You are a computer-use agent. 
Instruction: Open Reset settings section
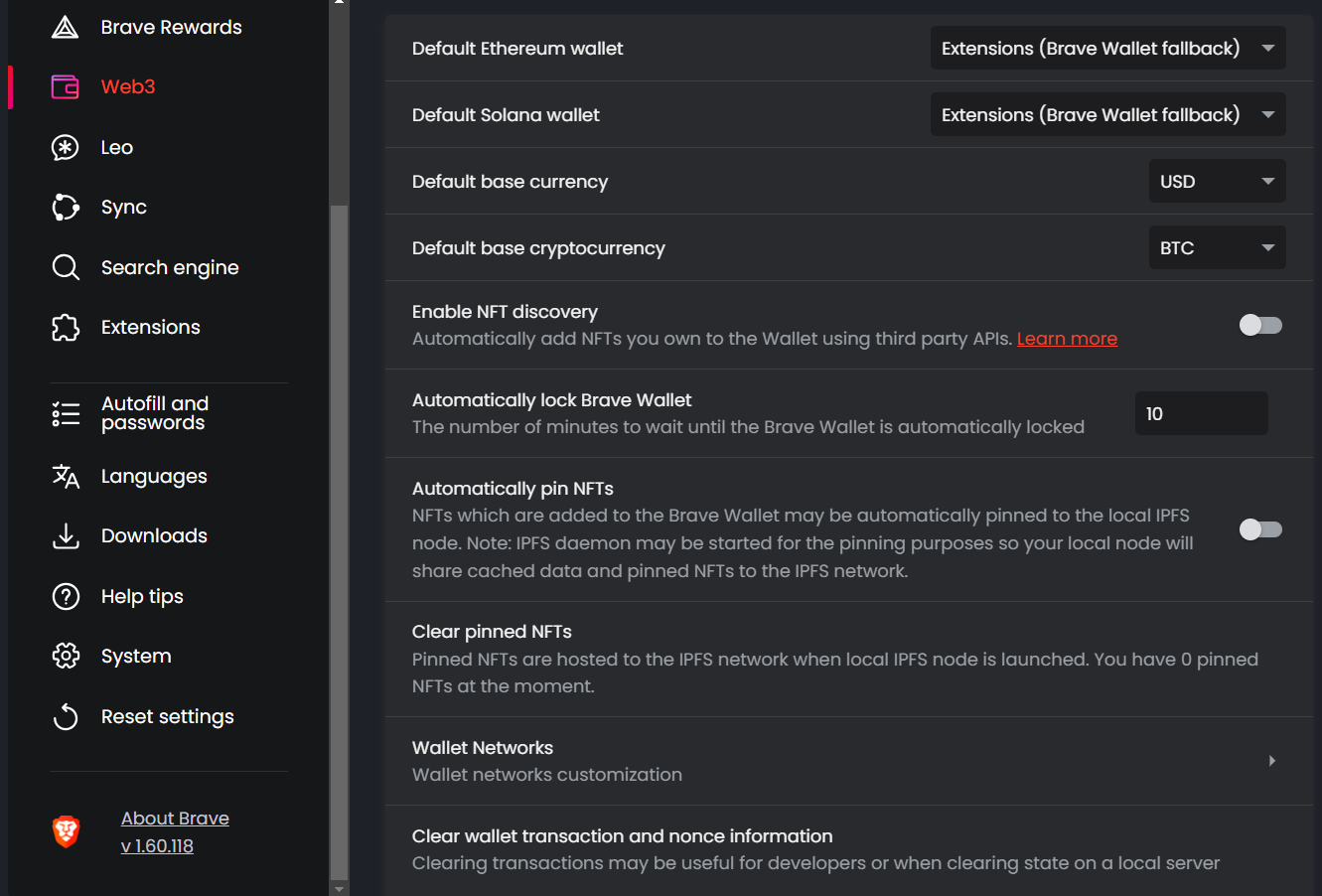(x=168, y=717)
